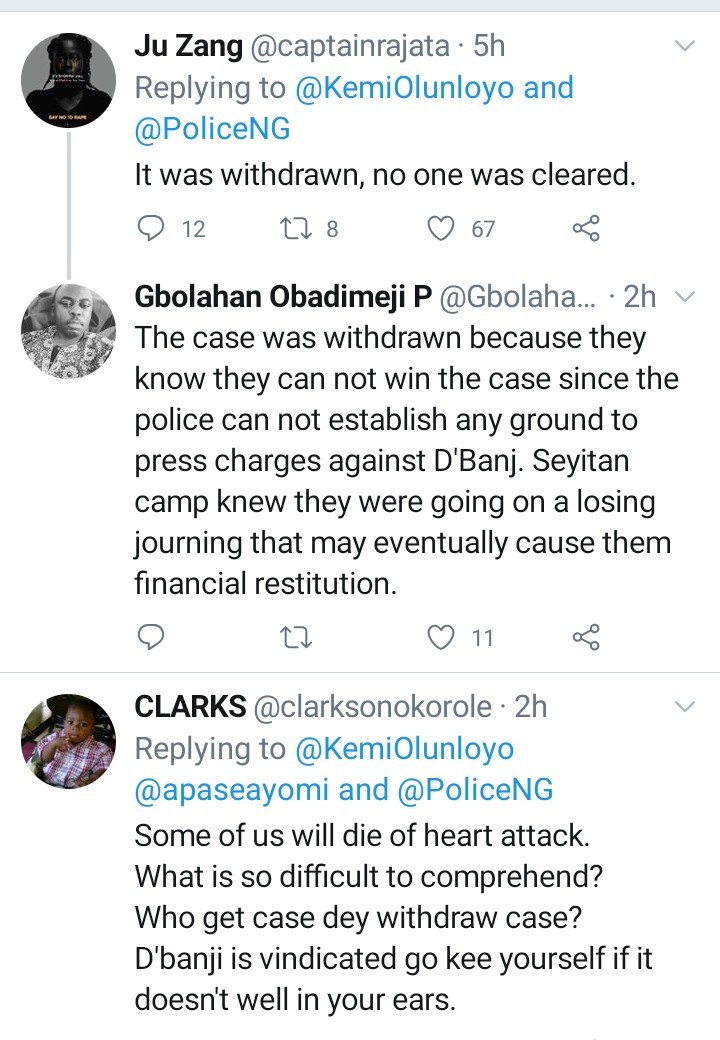Open options chevron on Gbolahan's tweet
The height and width of the screenshot is (1040, 720).
pyautogui.click(x=685, y=296)
